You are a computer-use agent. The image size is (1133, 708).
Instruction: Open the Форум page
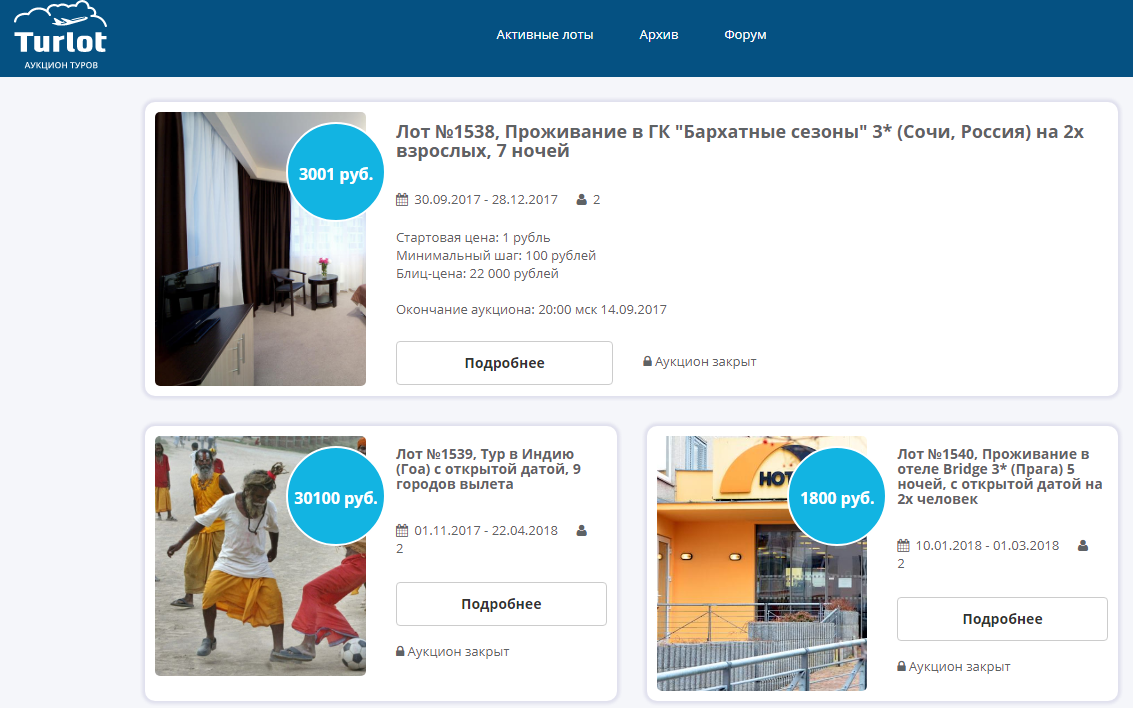point(745,35)
